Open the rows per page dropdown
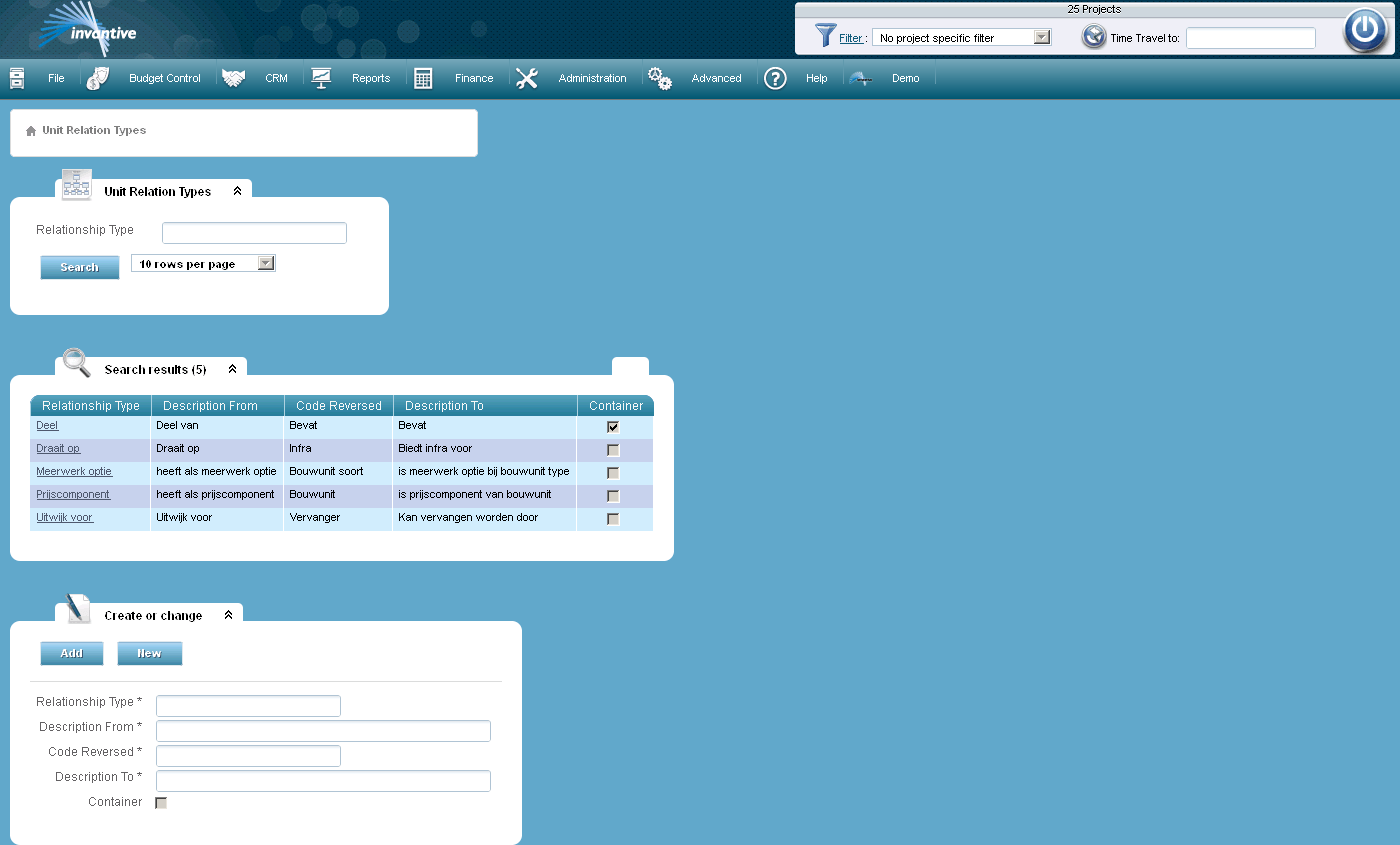Image resolution: width=1400 pixels, height=845 pixels. coord(203,263)
